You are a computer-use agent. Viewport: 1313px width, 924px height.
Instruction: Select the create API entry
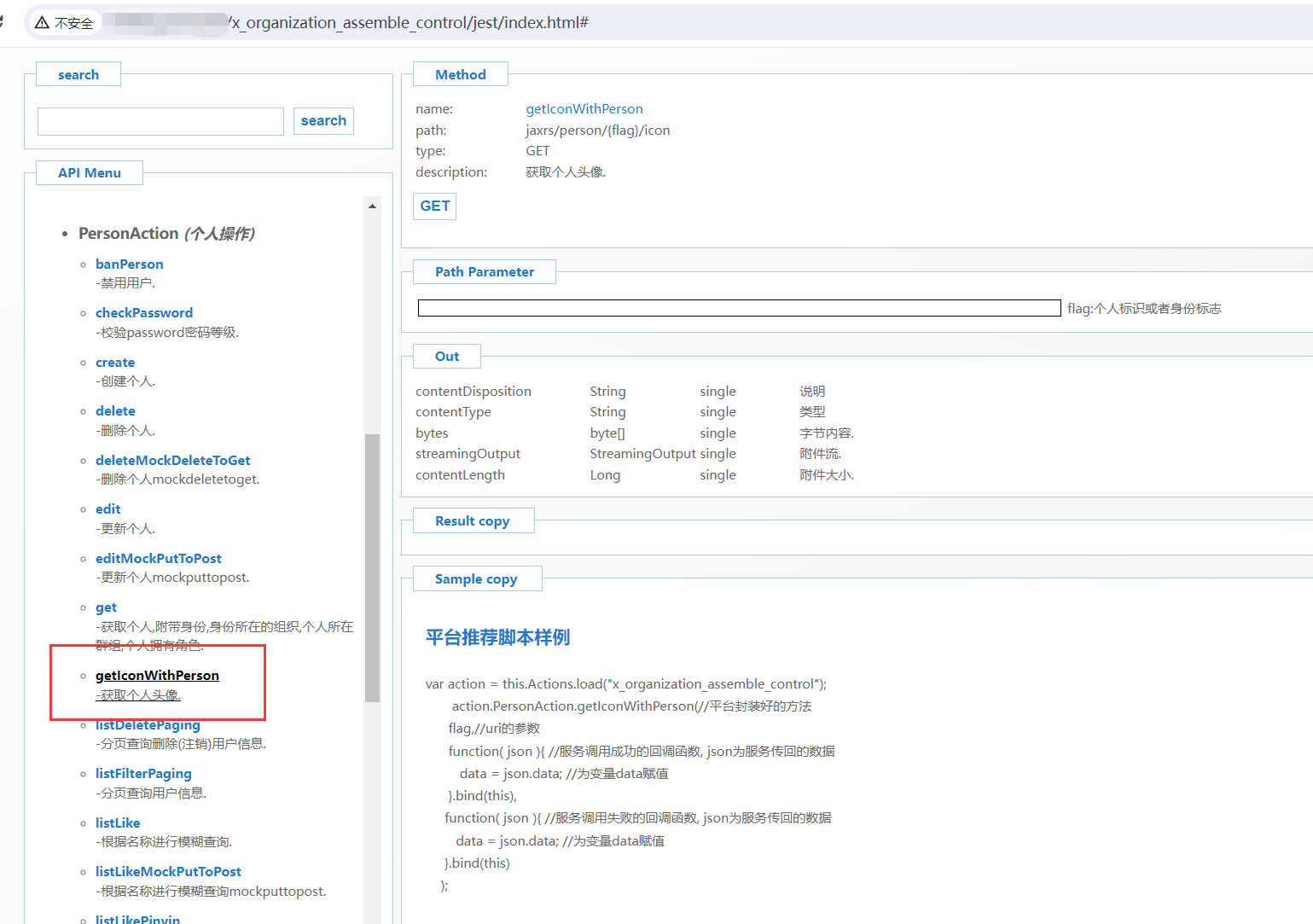click(x=115, y=363)
